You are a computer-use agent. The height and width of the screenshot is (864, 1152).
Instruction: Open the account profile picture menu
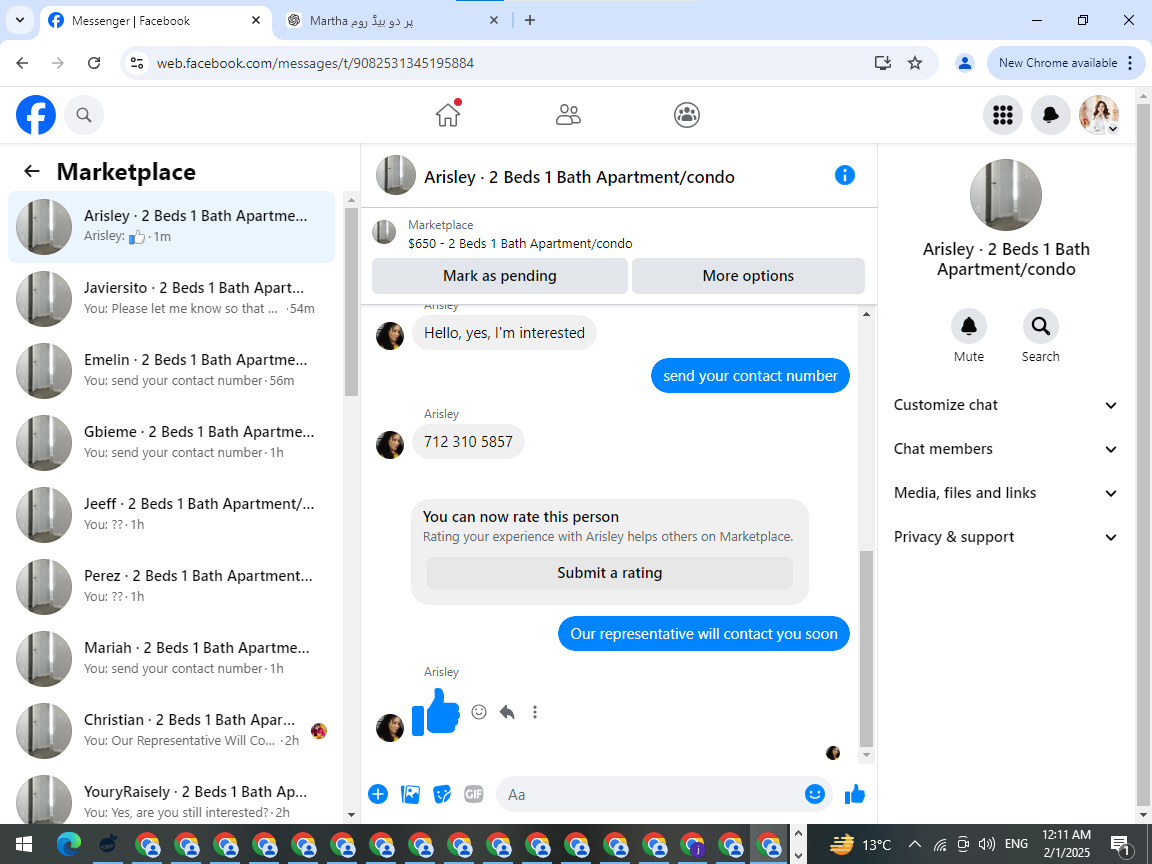pyautogui.click(x=1098, y=115)
